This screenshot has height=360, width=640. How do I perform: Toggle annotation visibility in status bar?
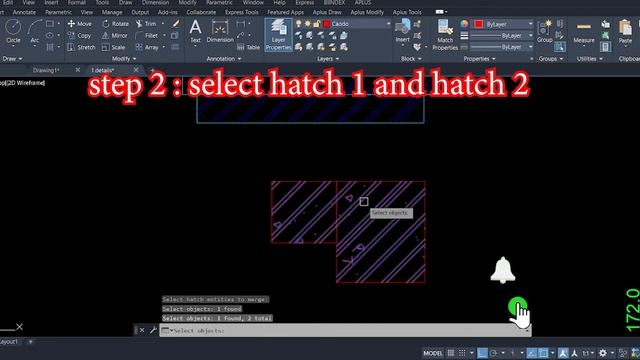(563, 353)
